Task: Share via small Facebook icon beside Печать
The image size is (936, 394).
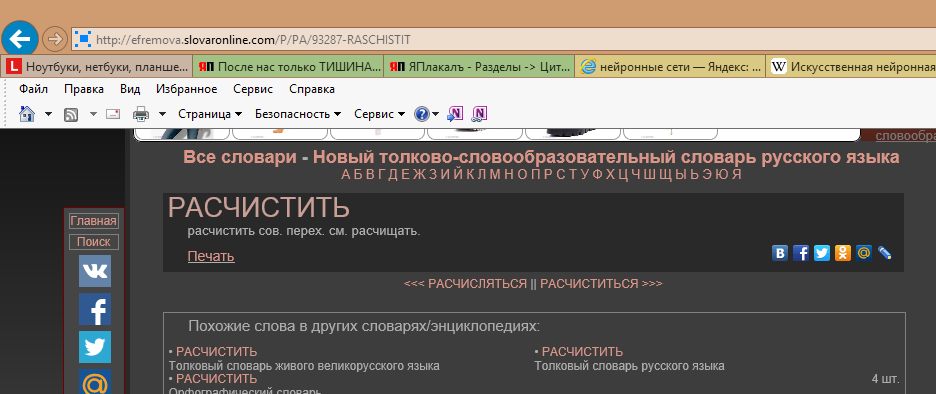Action: pos(801,253)
